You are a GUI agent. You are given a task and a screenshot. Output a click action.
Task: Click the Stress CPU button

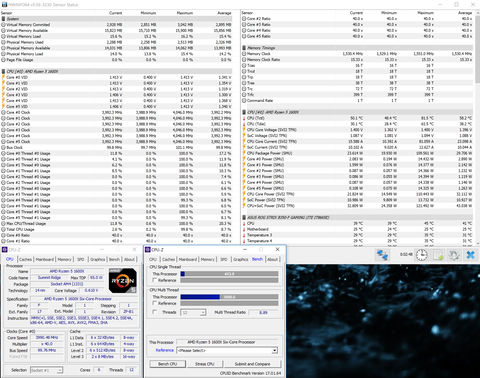pyautogui.click(x=205, y=364)
